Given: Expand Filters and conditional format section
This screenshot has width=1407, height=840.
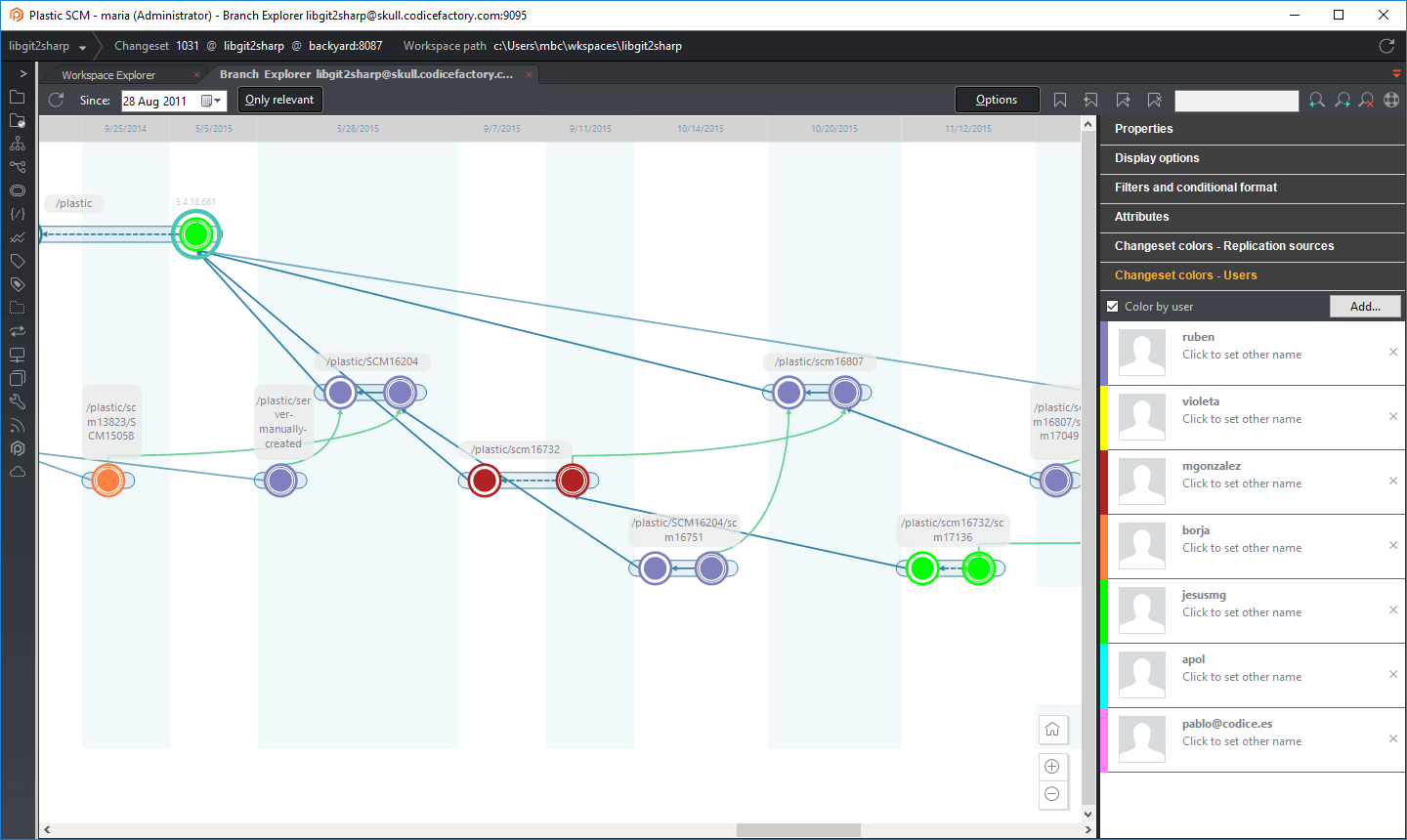Looking at the screenshot, I should (1253, 188).
